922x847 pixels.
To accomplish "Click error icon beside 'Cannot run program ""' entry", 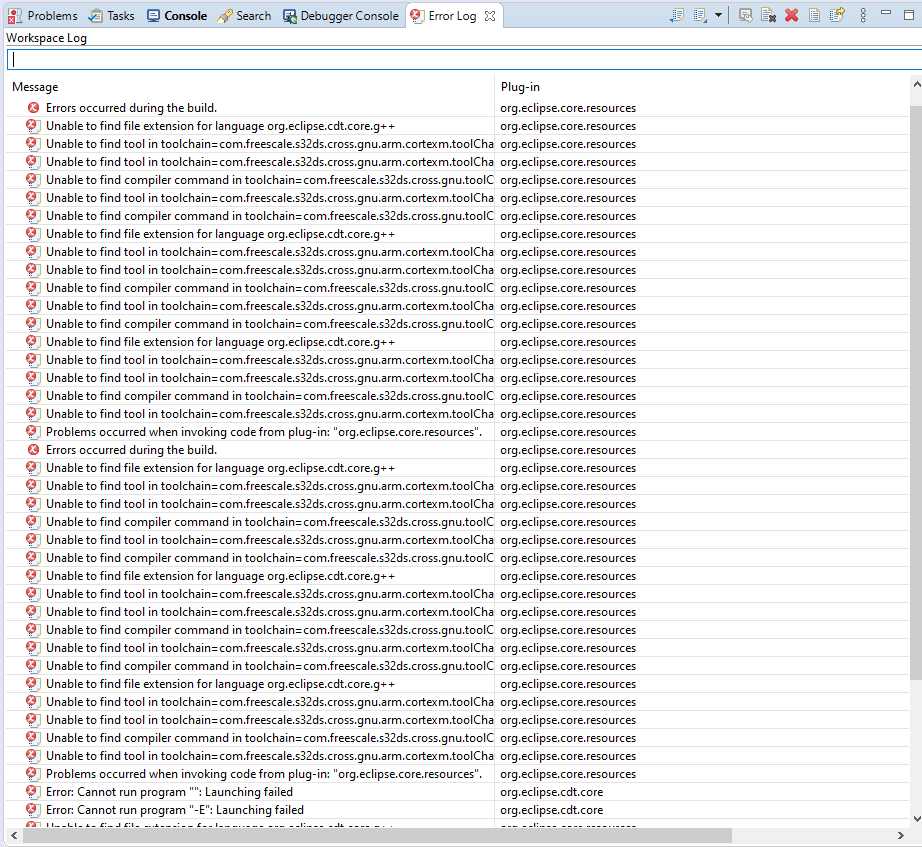I will (x=33, y=791).
